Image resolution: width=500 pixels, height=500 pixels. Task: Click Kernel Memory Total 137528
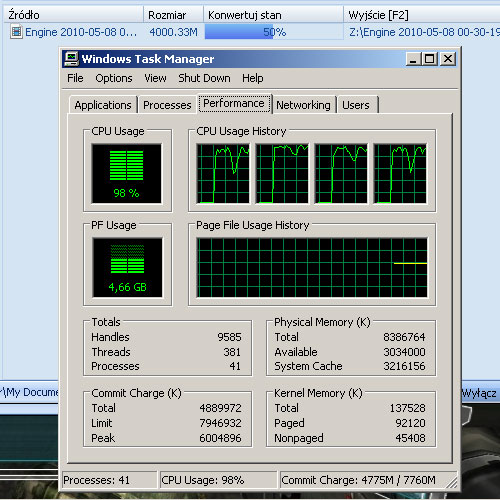tap(408, 408)
